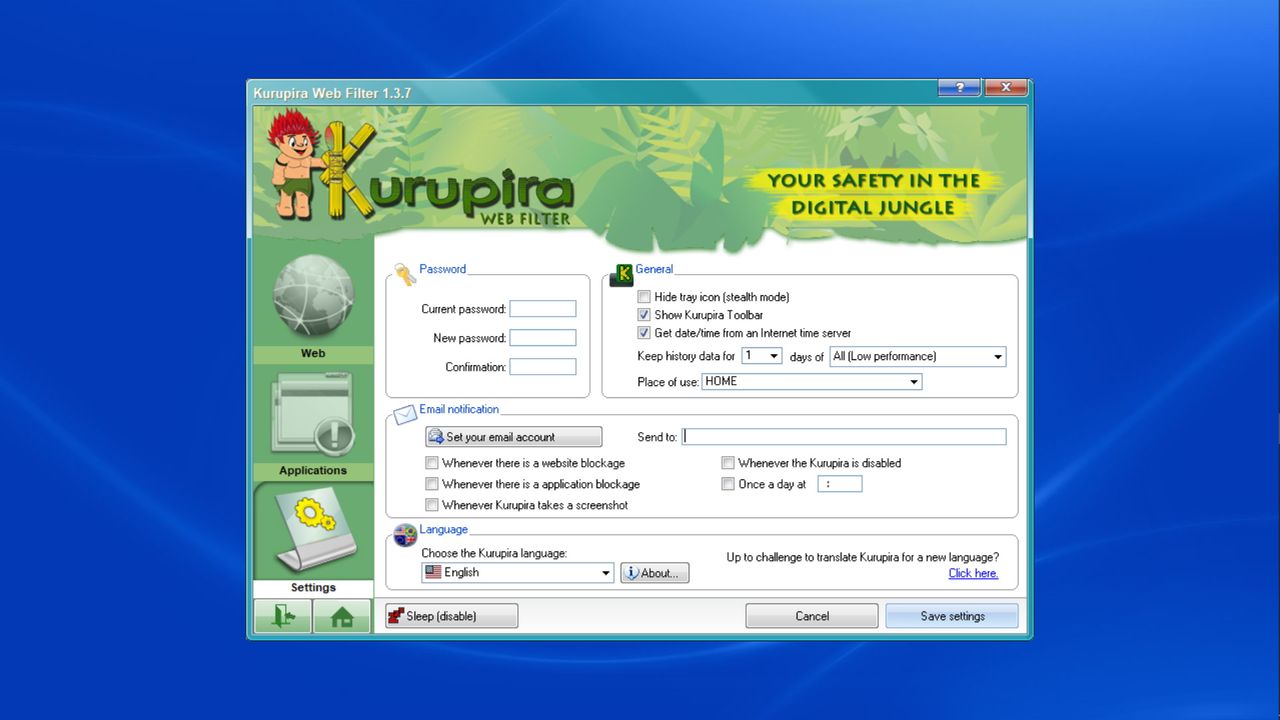Open the About... dialog button
1280x720 pixels.
click(x=655, y=573)
